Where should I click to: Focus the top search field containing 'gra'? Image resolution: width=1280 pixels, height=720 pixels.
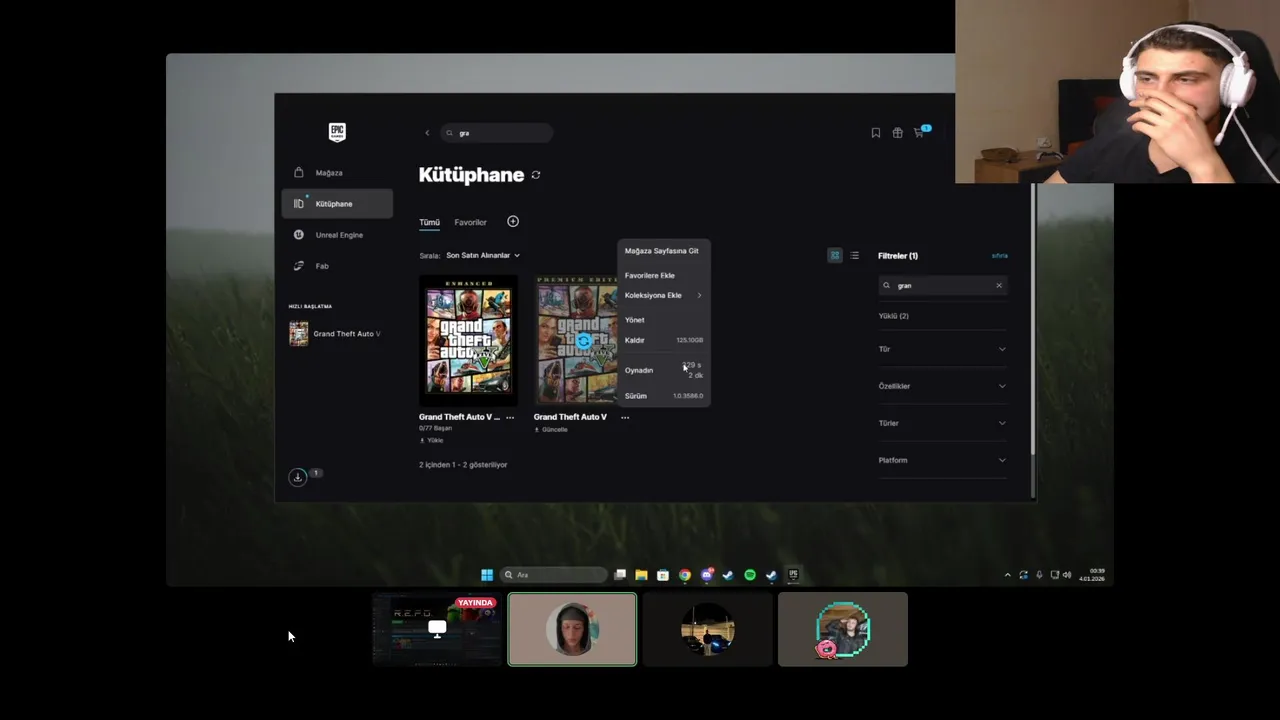[497, 133]
